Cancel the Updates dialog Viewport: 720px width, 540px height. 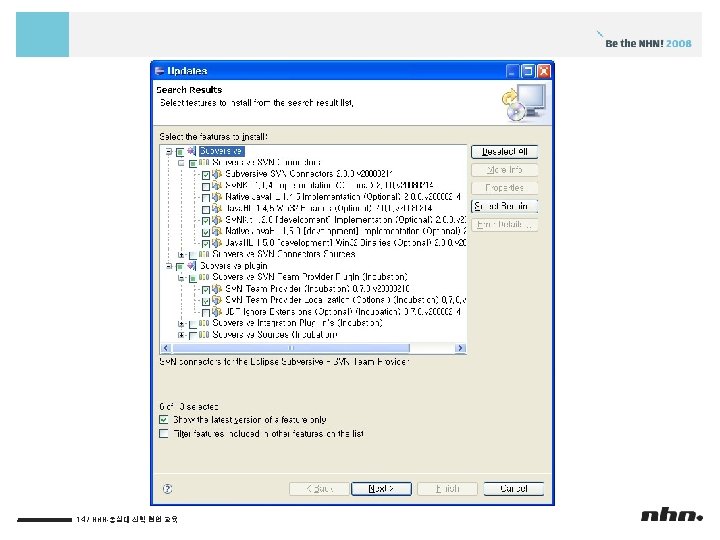(x=513, y=489)
